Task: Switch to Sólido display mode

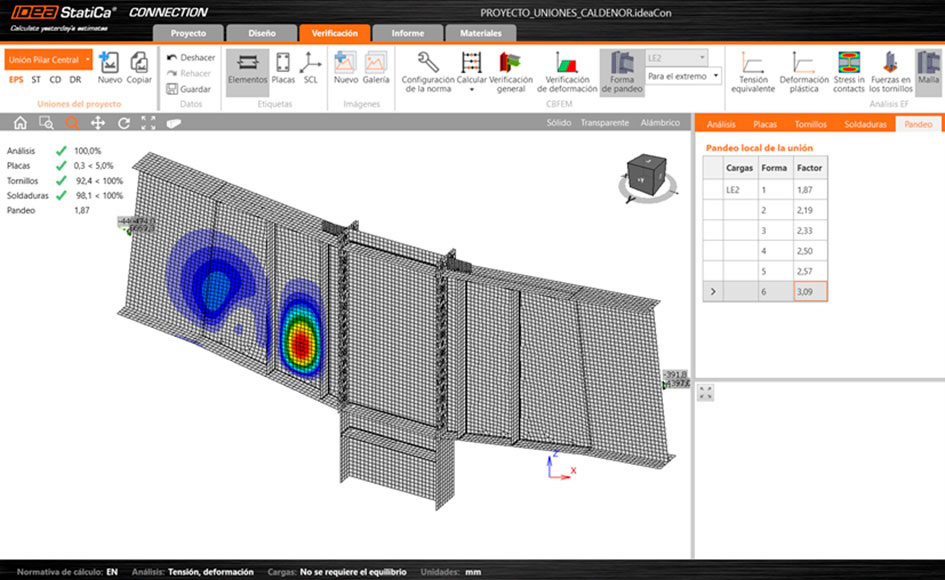Action: 559,122
